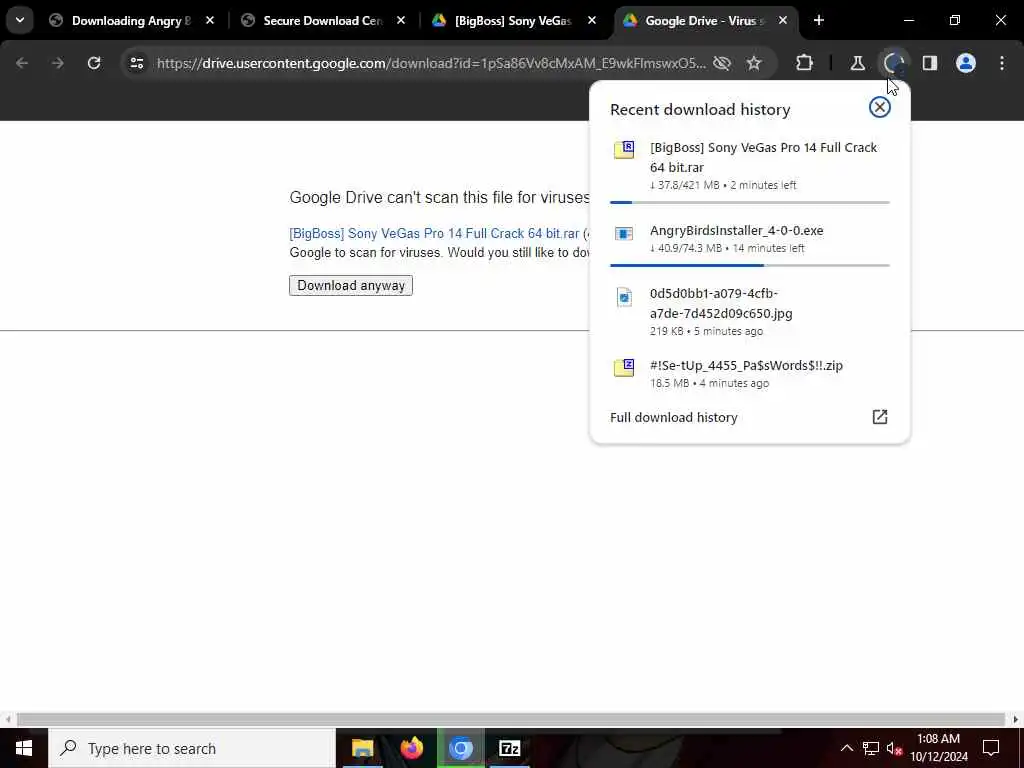This screenshot has height=768, width=1024.
Task: Open a new tab with plus button
Action: tap(819, 21)
